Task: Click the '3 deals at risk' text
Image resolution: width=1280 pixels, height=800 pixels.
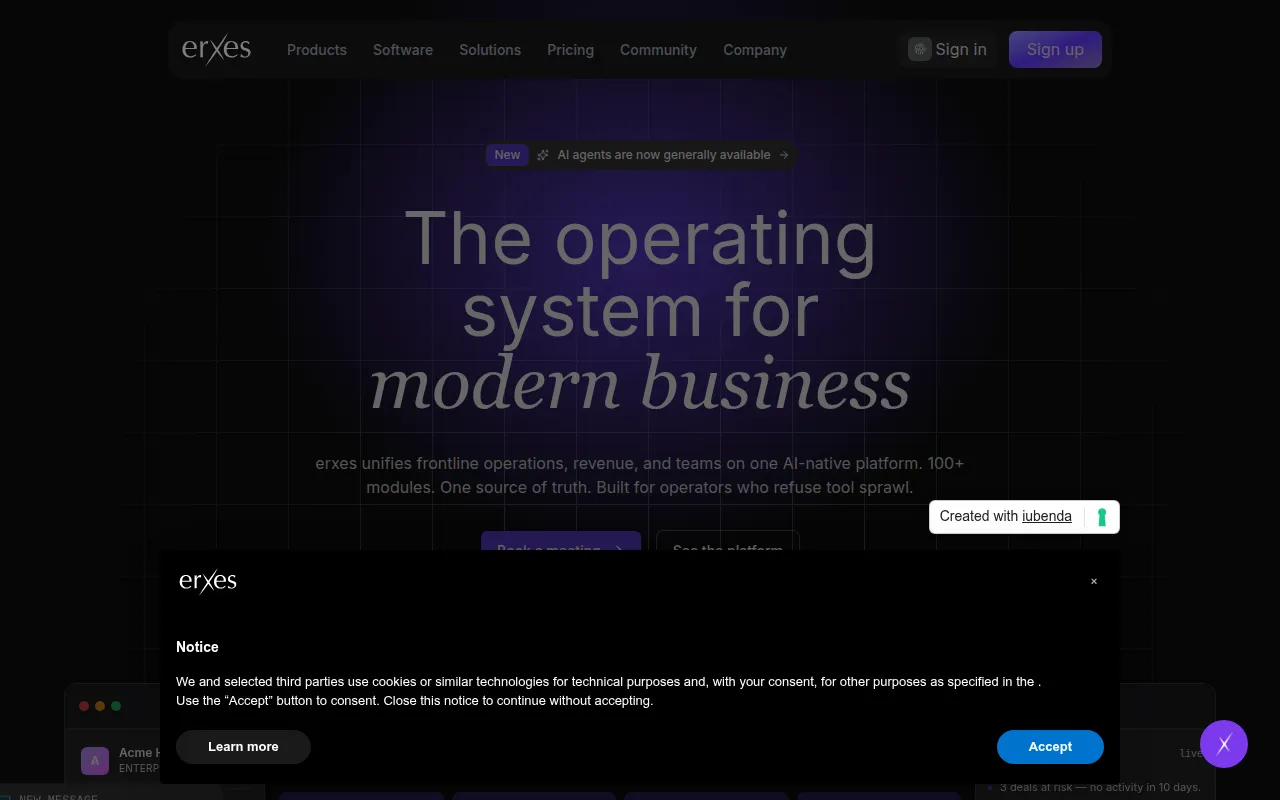Action: (1100, 787)
